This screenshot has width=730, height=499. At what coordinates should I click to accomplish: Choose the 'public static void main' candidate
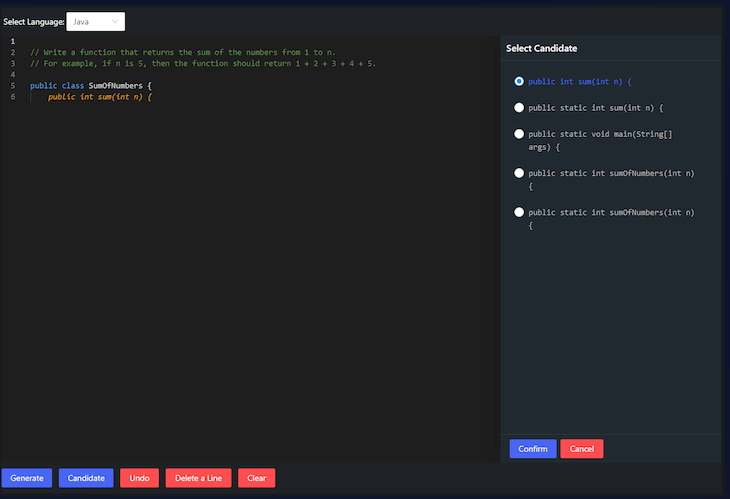tap(519, 134)
